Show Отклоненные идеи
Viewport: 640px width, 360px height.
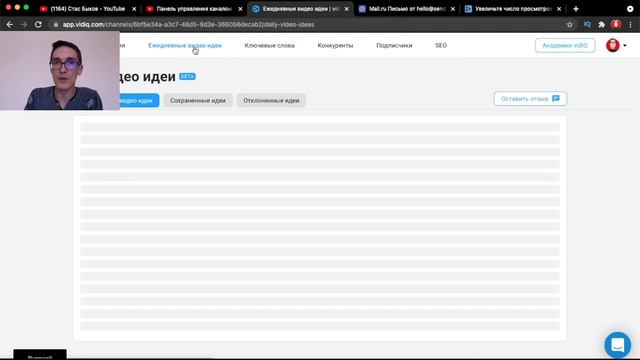pos(271,100)
